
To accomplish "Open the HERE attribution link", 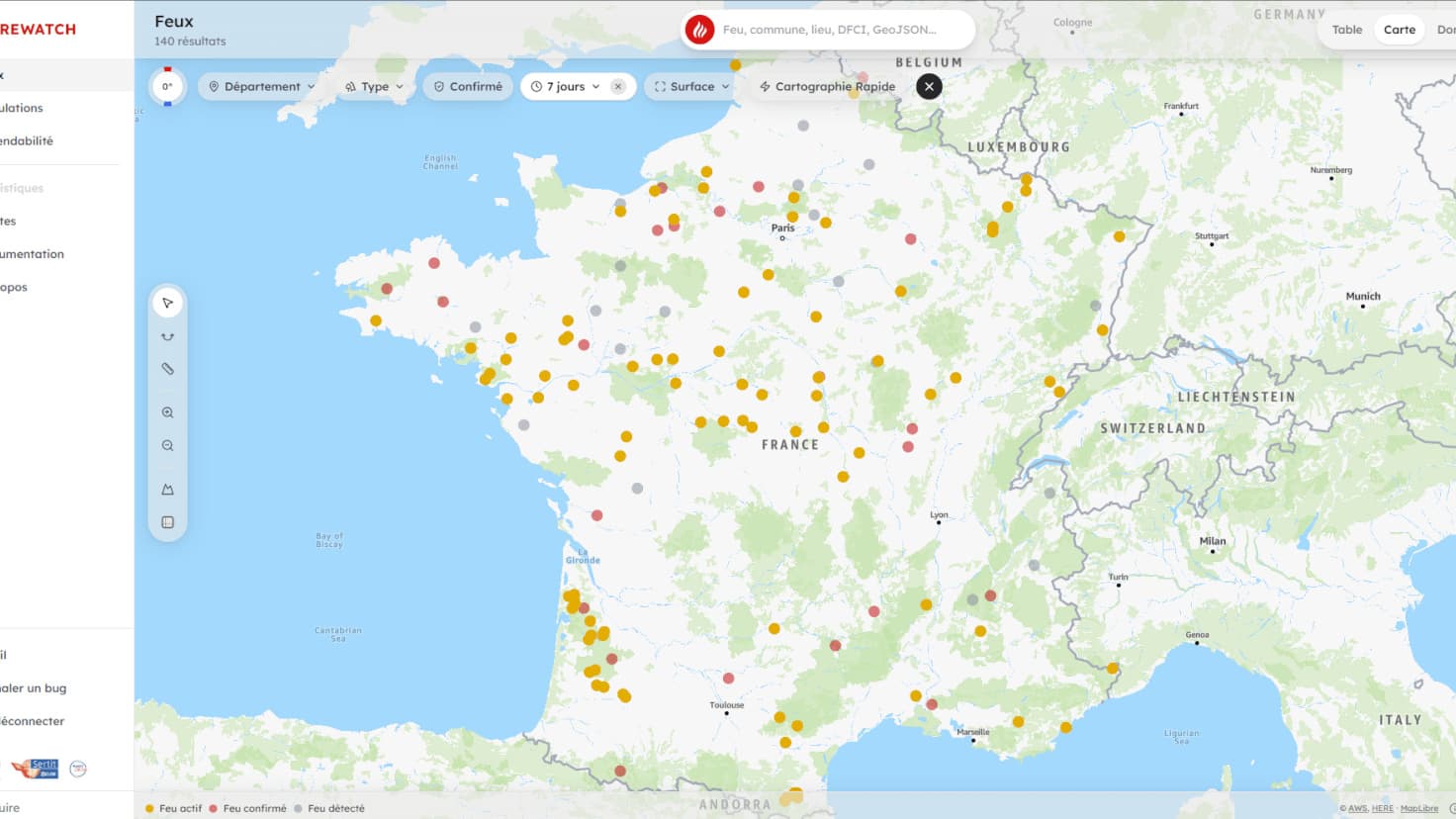I will point(1382,809).
